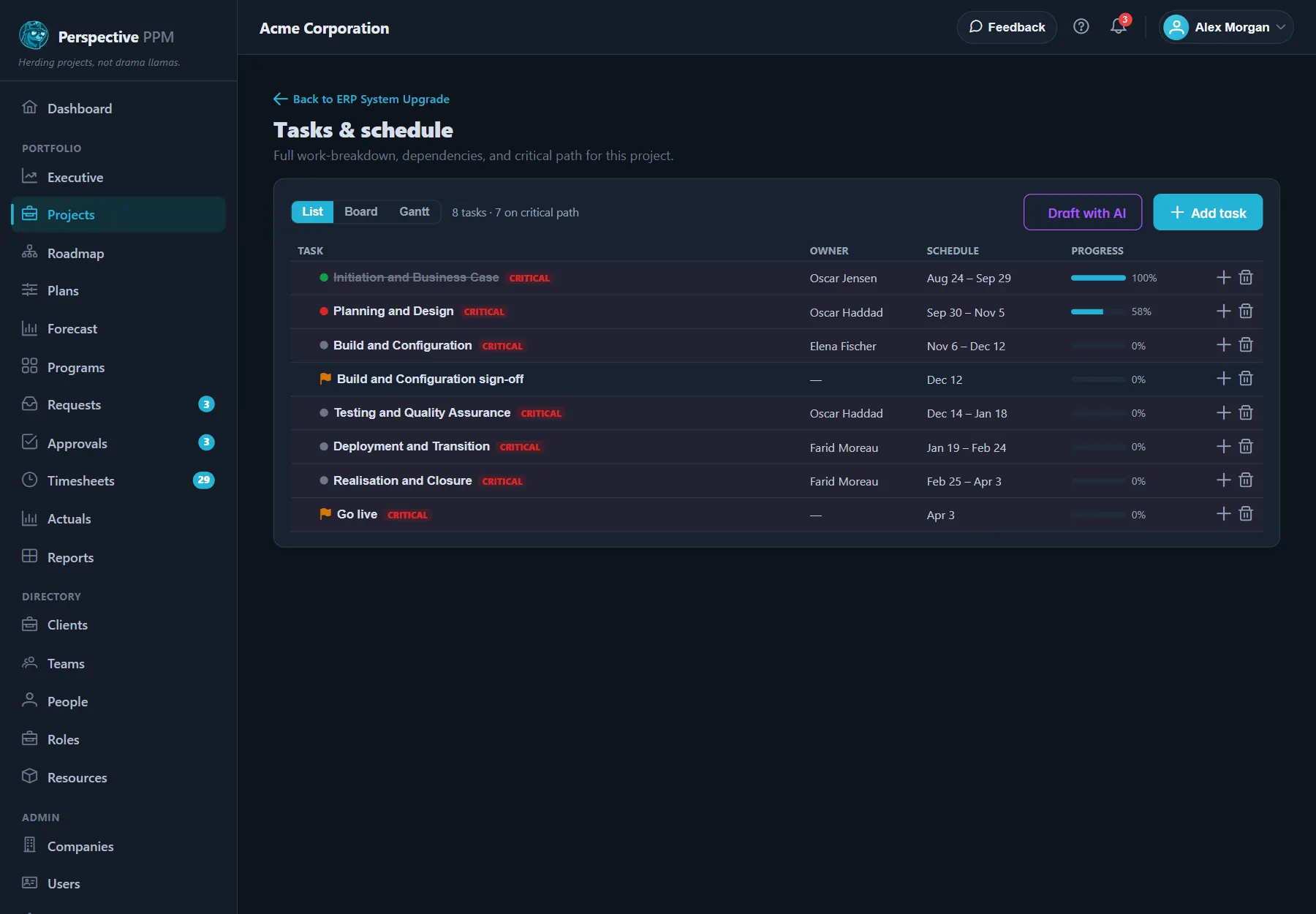Add subtask under Build and Configuration row
This screenshot has height=914, width=1316.
[x=1223, y=345]
